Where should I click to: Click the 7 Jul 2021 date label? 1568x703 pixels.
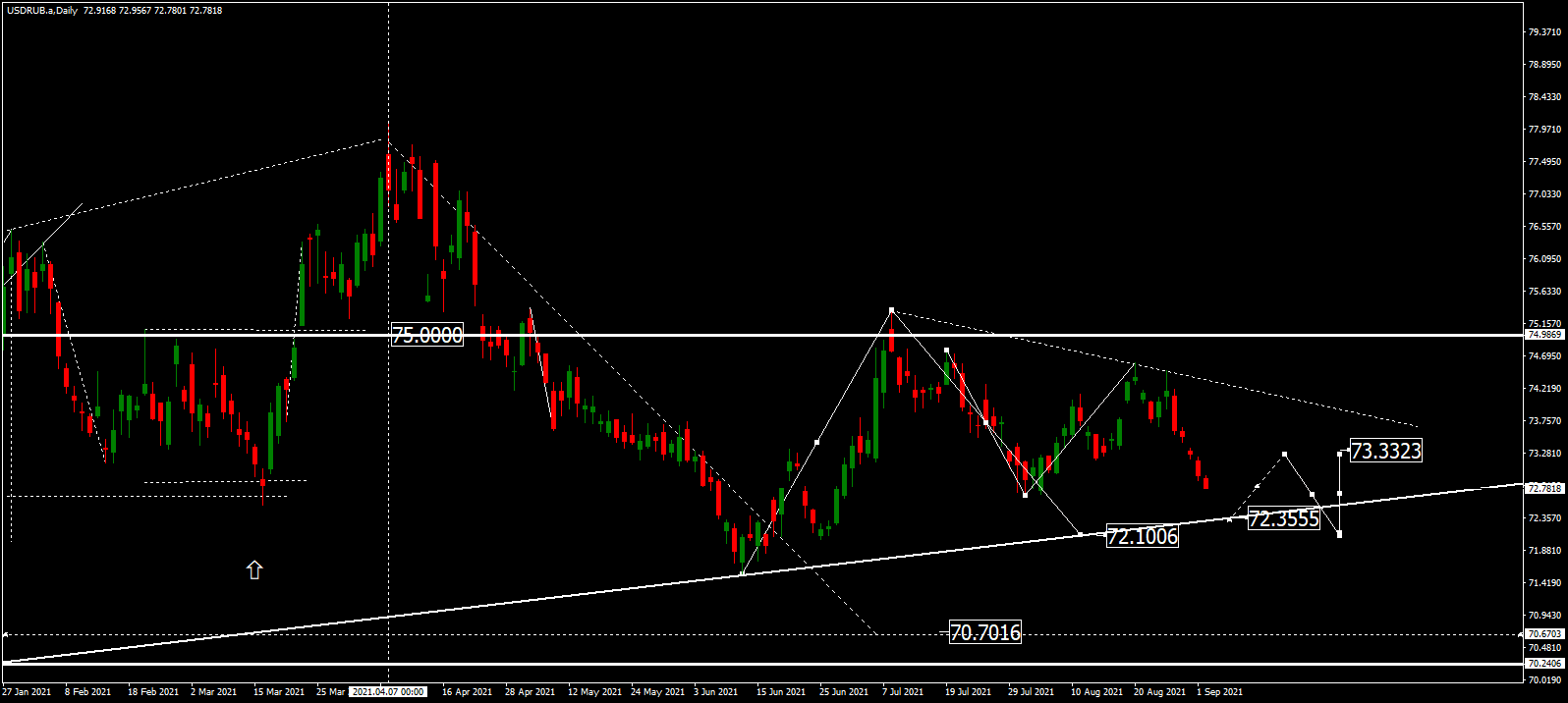(903, 692)
